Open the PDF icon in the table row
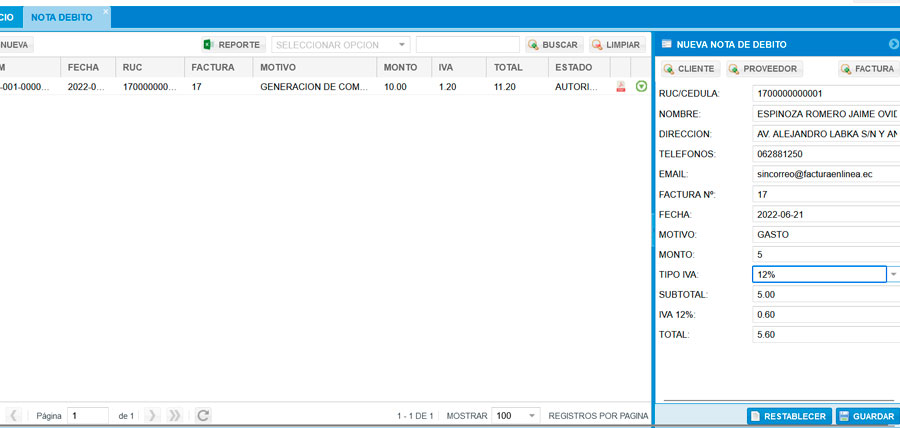900x428 pixels. click(621, 87)
